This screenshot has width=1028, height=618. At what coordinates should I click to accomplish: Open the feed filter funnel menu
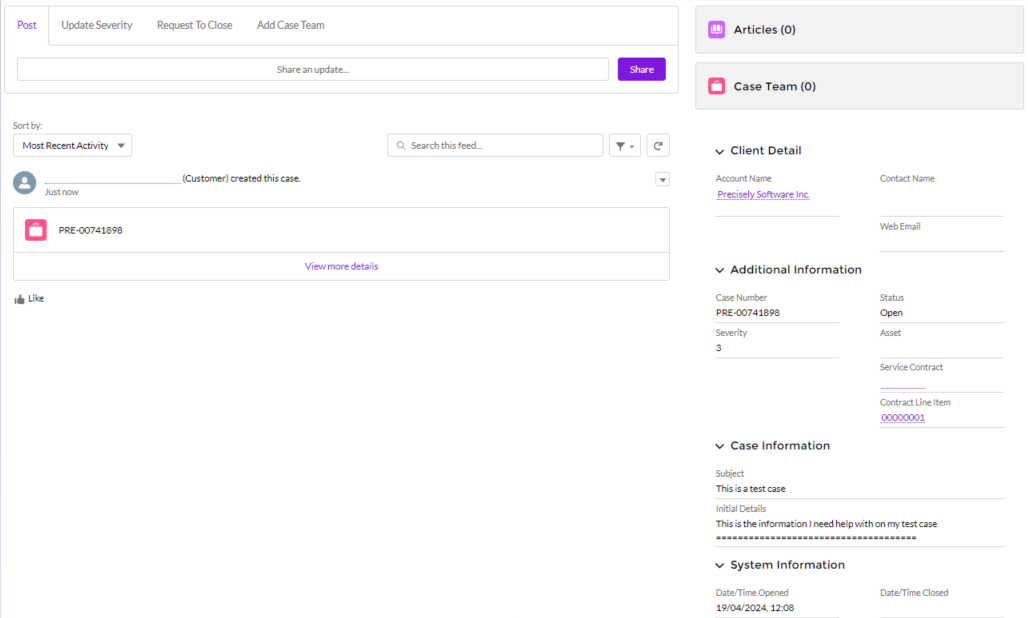tap(625, 146)
